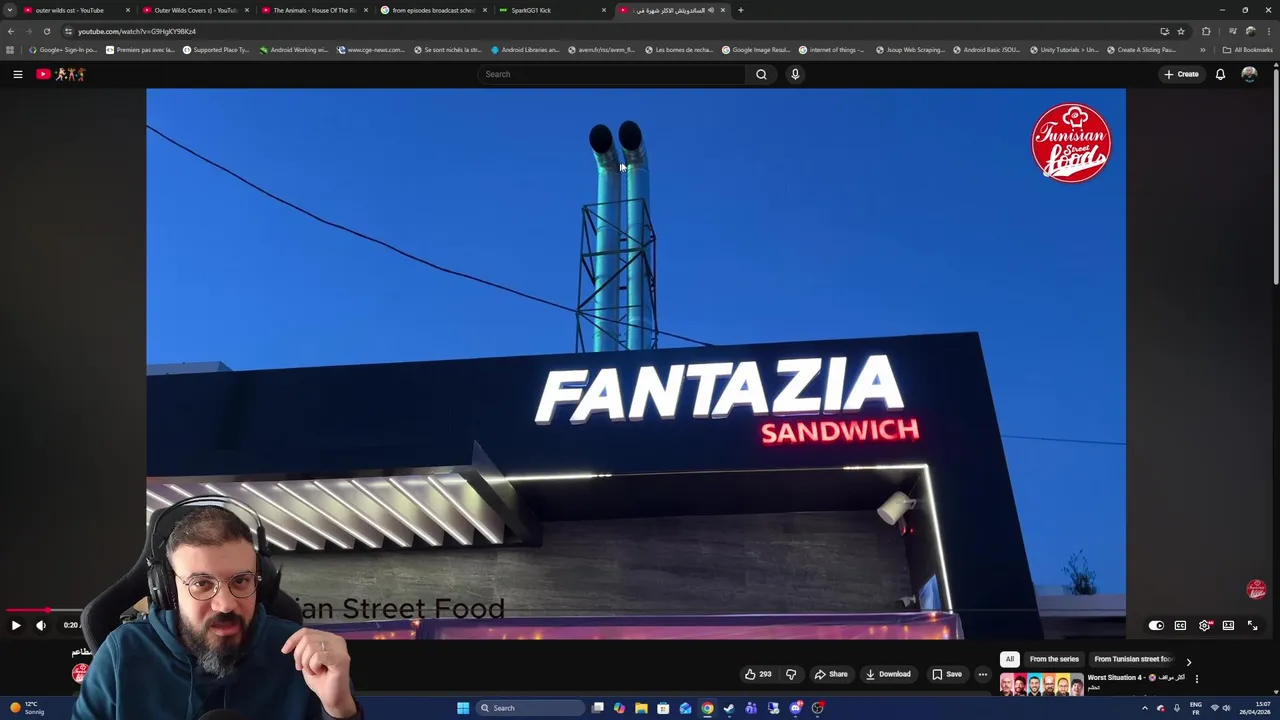This screenshot has width=1280, height=720.
Task: Save the video to a playlist
Action: [946, 674]
